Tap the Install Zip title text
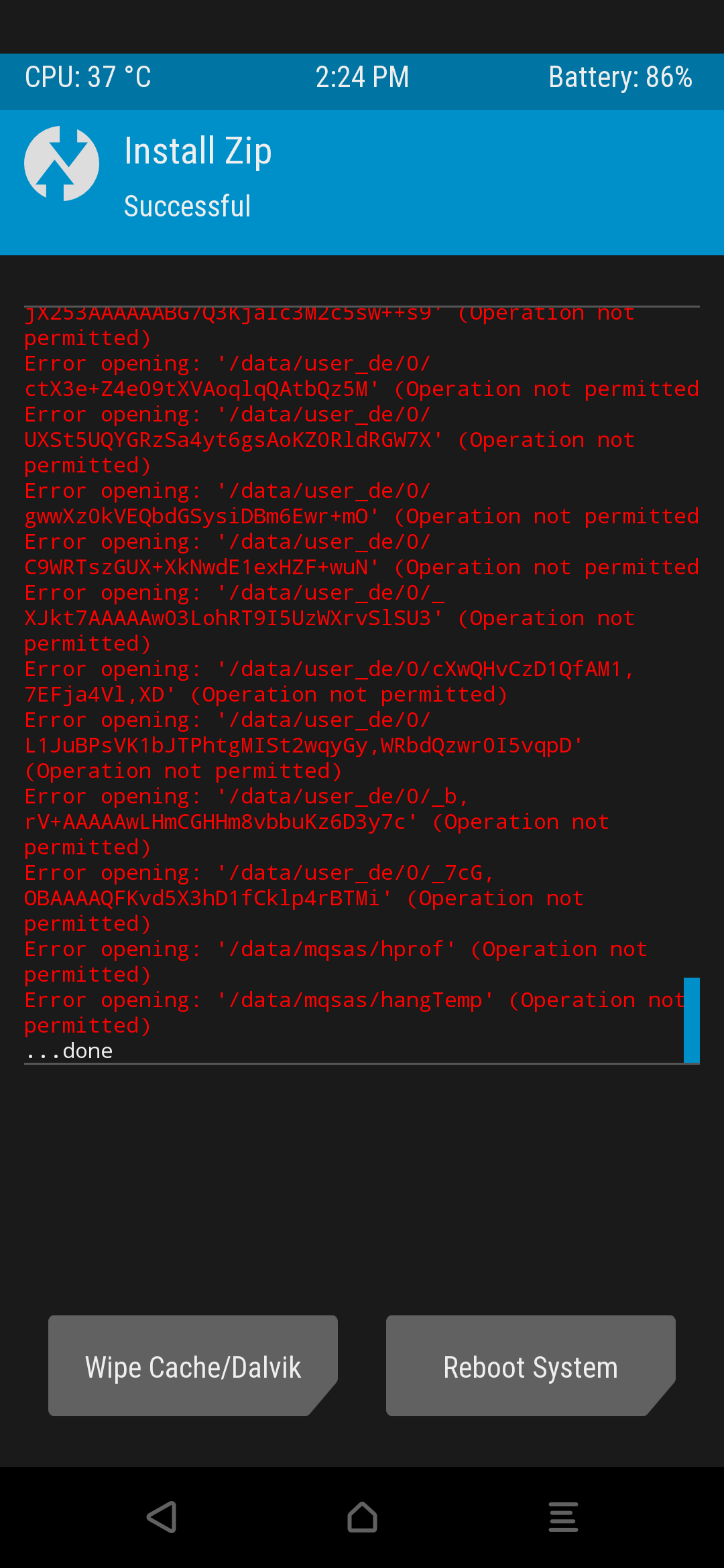The height and width of the screenshot is (1568, 724). pos(198,151)
